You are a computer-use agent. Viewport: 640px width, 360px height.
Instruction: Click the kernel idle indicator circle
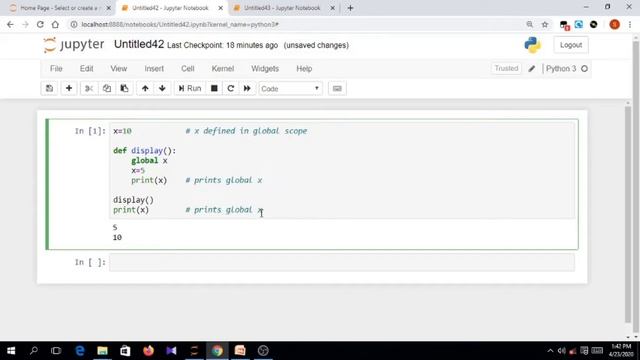tap(584, 69)
